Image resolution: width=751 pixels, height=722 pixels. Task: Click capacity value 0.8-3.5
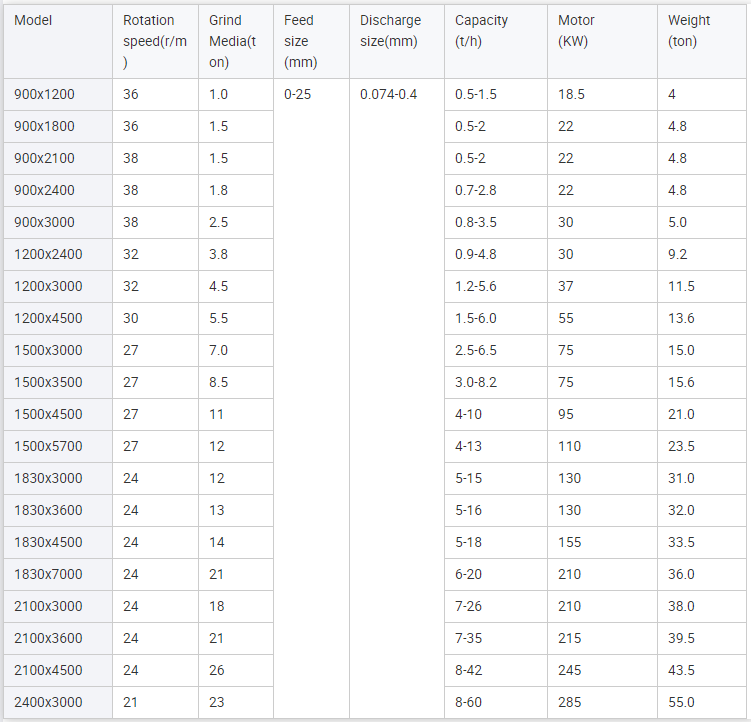(x=476, y=222)
